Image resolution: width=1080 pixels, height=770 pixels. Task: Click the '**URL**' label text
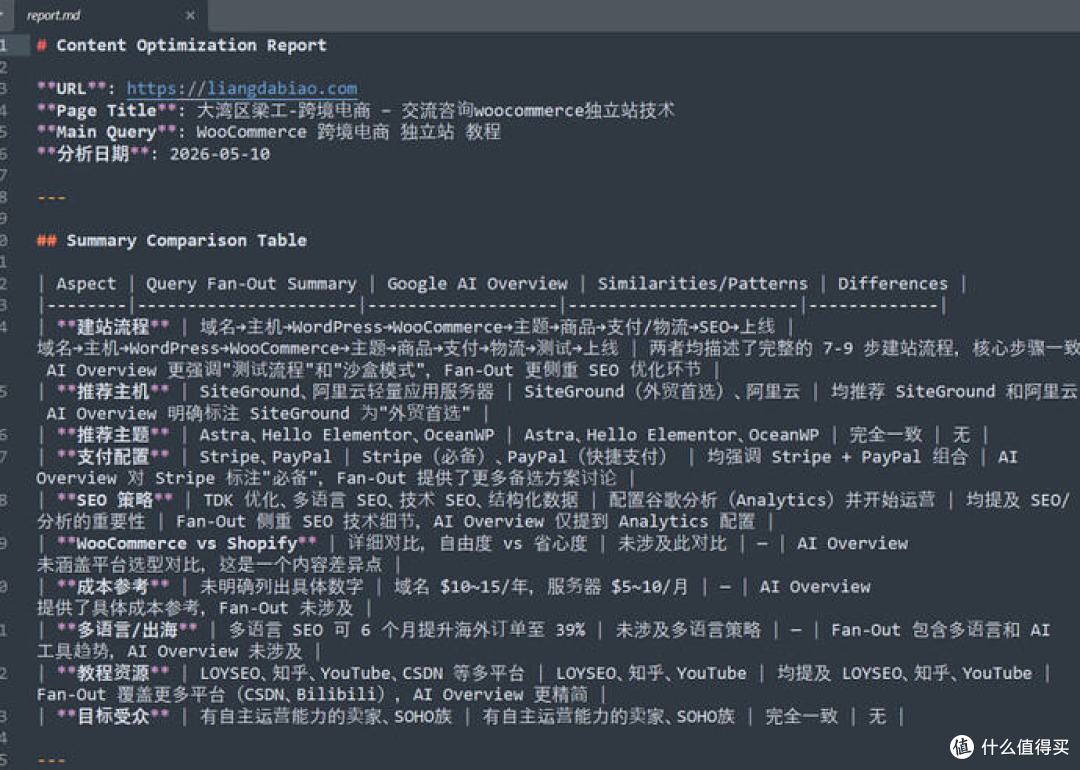72,89
